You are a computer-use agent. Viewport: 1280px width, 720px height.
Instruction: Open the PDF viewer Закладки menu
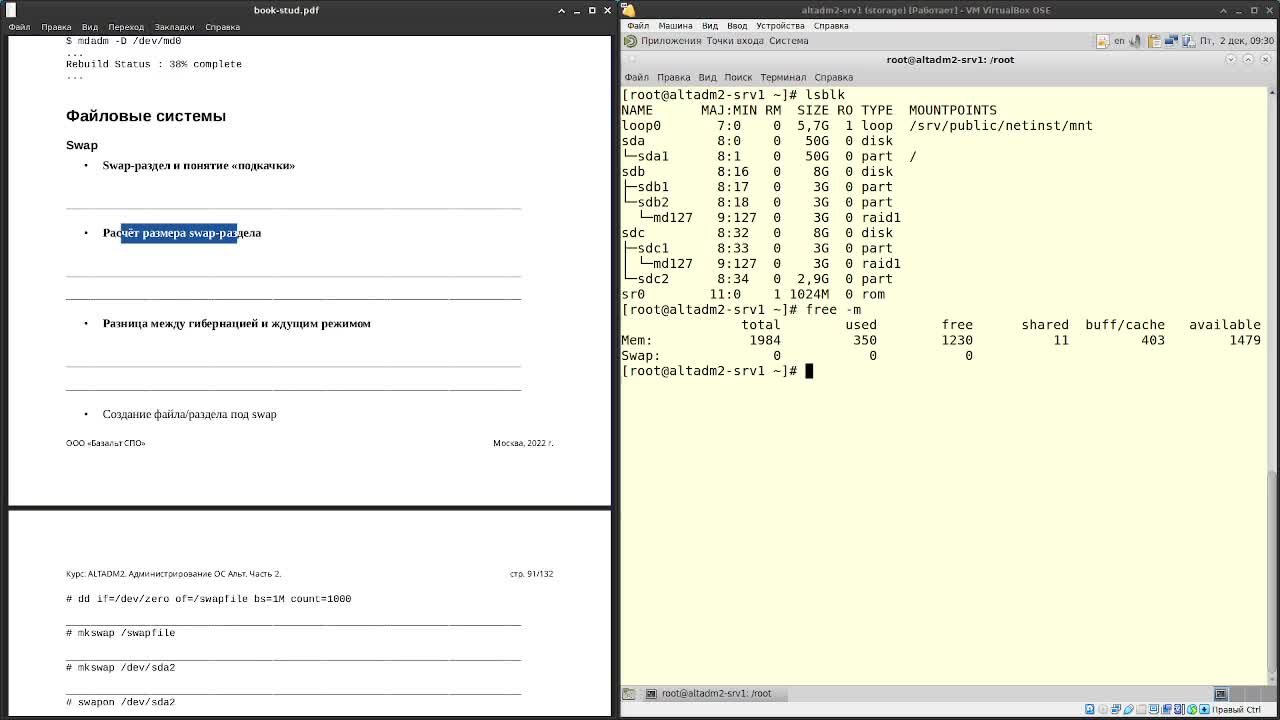coord(174,27)
